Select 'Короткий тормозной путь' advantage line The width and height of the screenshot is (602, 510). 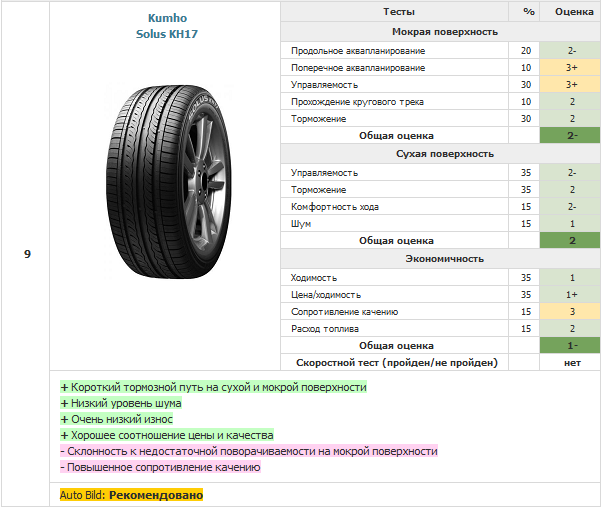pyautogui.click(x=213, y=387)
